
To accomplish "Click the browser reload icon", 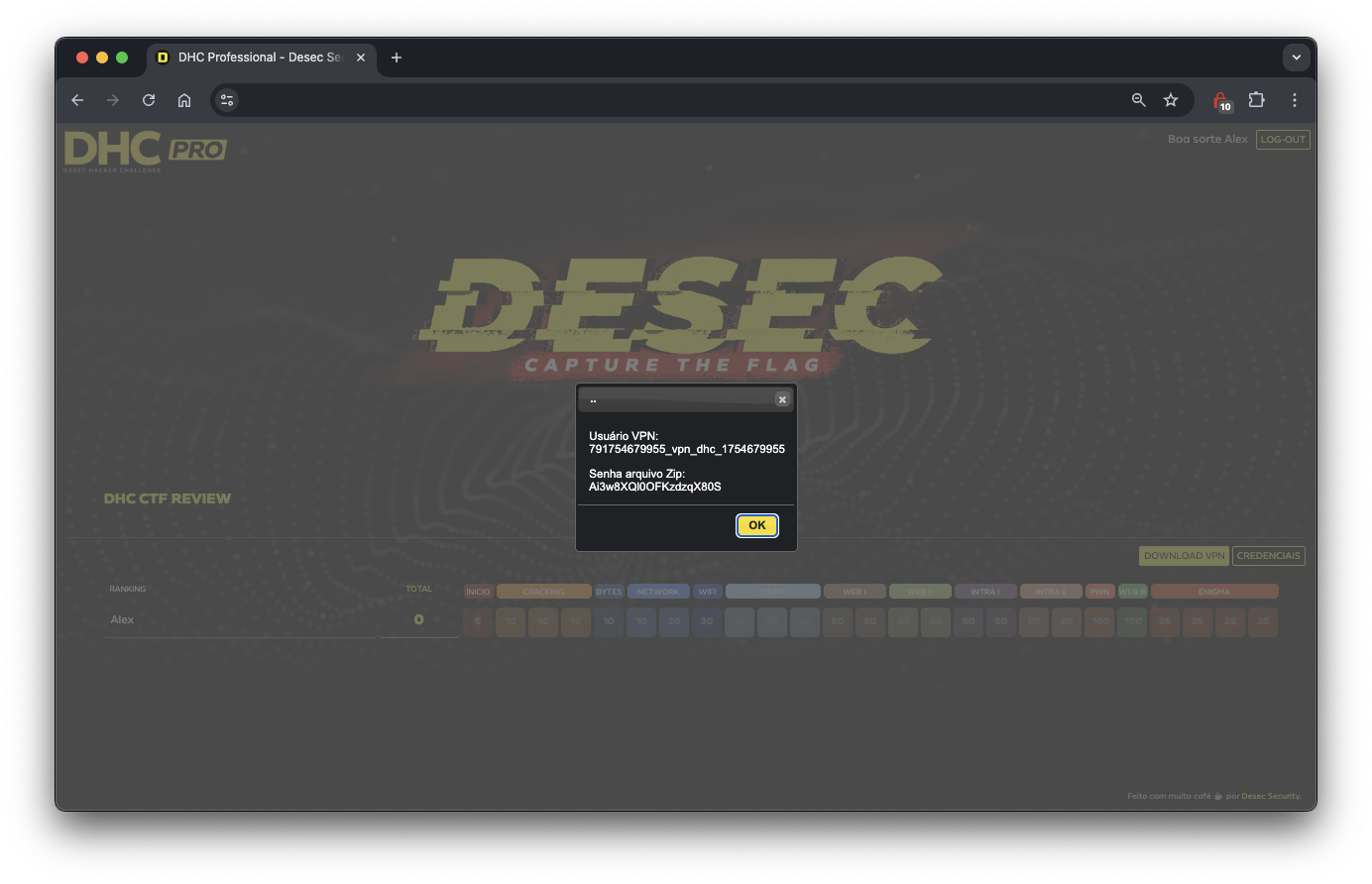I will click(148, 100).
